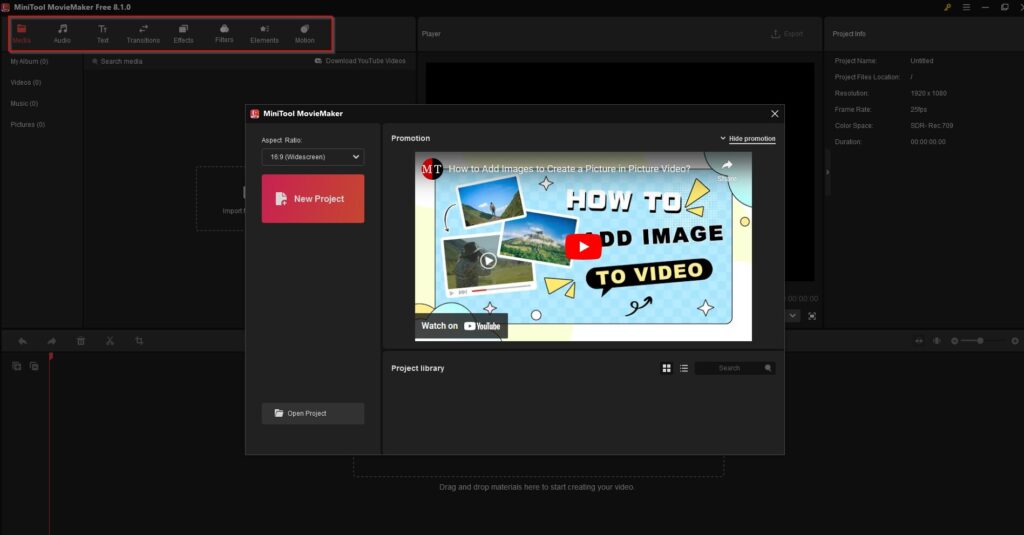Open the Motion tab
1024x535 pixels.
pyautogui.click(x=304, y=34)
